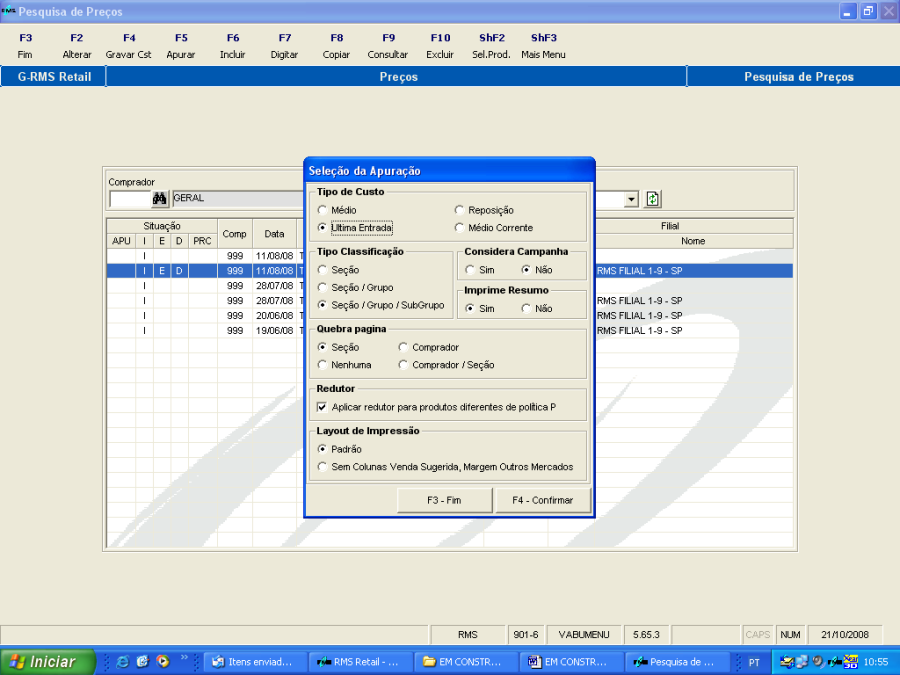Click the Comprador code input field
Image resolution: width=900 pixels, height=675 pixels.
tap(130, 199)
